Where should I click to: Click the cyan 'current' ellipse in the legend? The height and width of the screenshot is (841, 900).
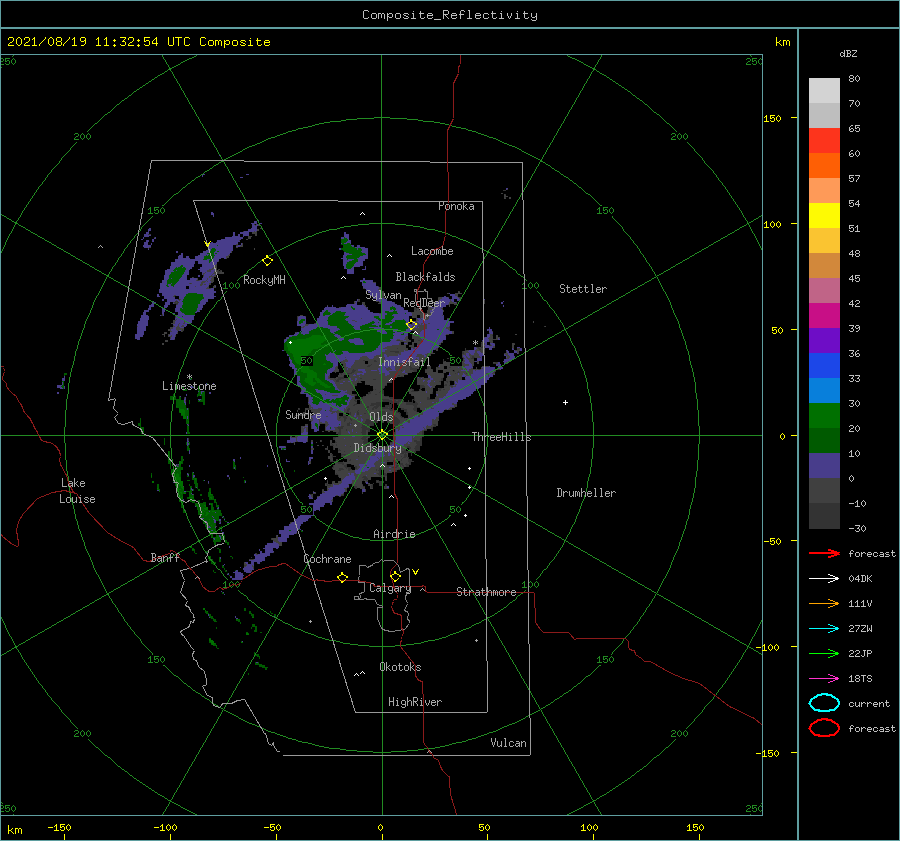coord(824,703)
